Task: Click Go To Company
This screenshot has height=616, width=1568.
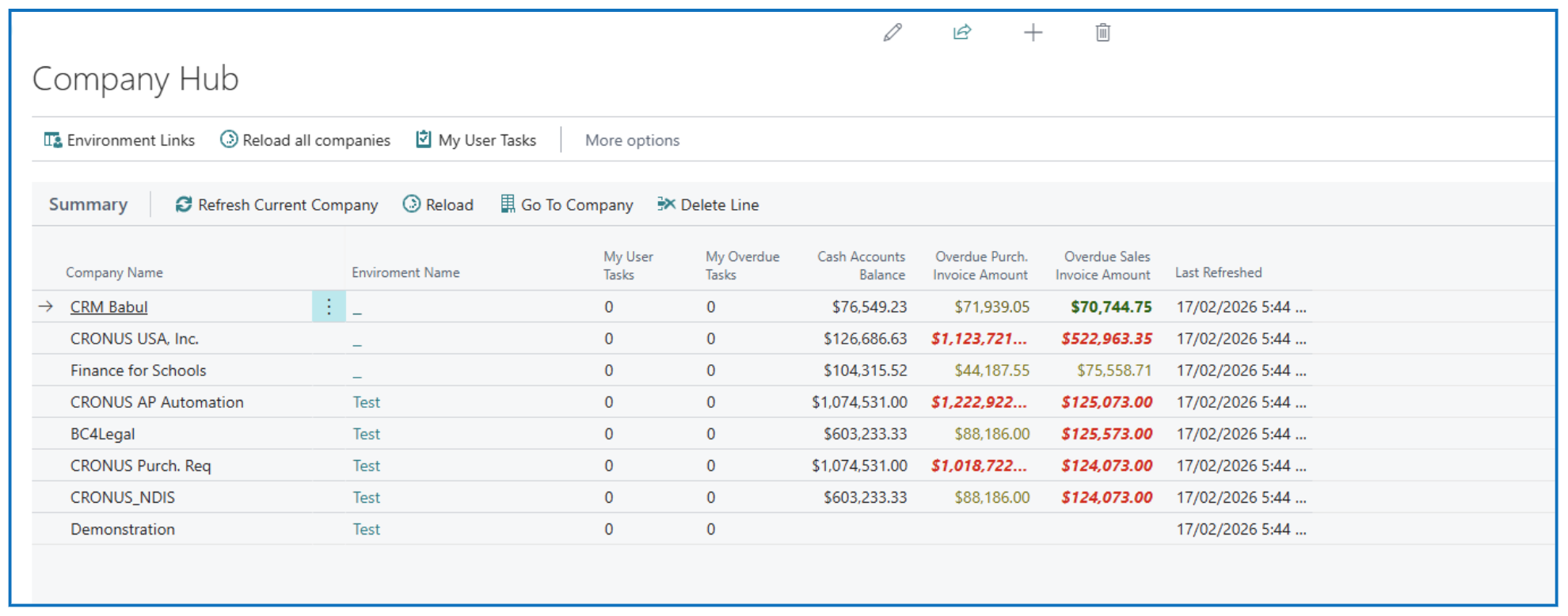Action: [x=566, y=205]
